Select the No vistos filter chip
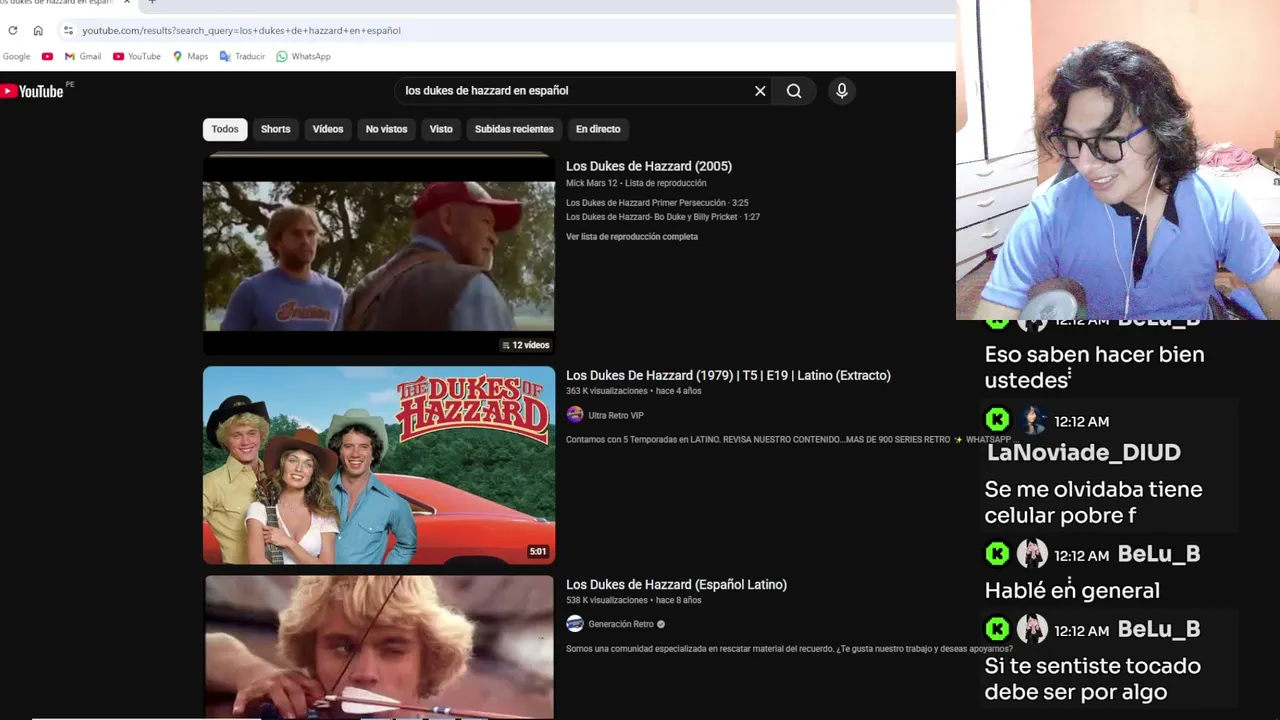 coord(387,129)
